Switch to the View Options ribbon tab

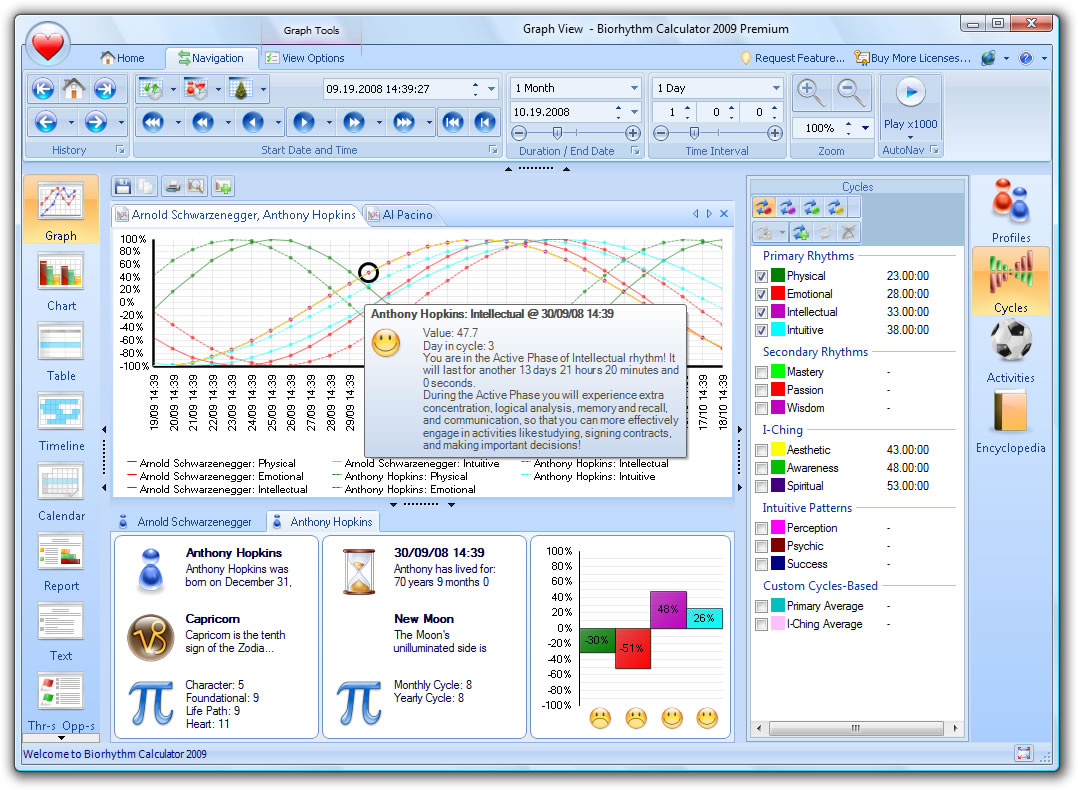[x=305, y=58]
